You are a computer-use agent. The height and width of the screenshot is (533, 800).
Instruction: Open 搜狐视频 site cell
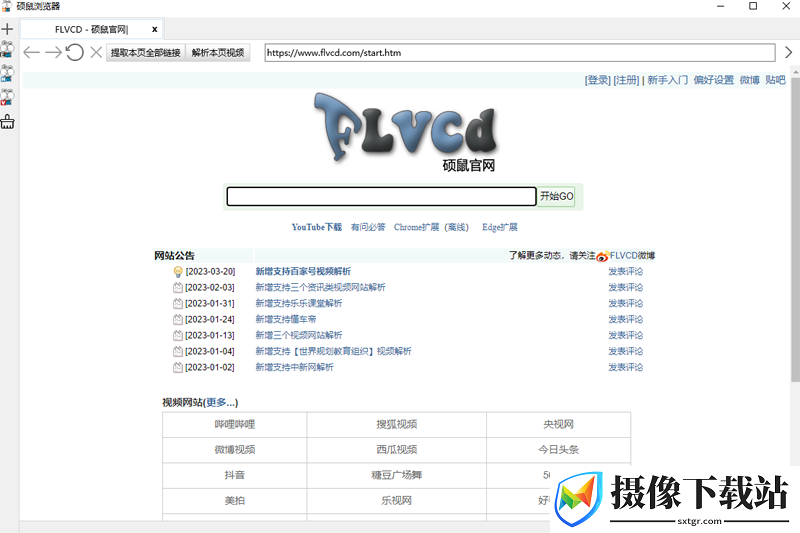tap(396, 424)
